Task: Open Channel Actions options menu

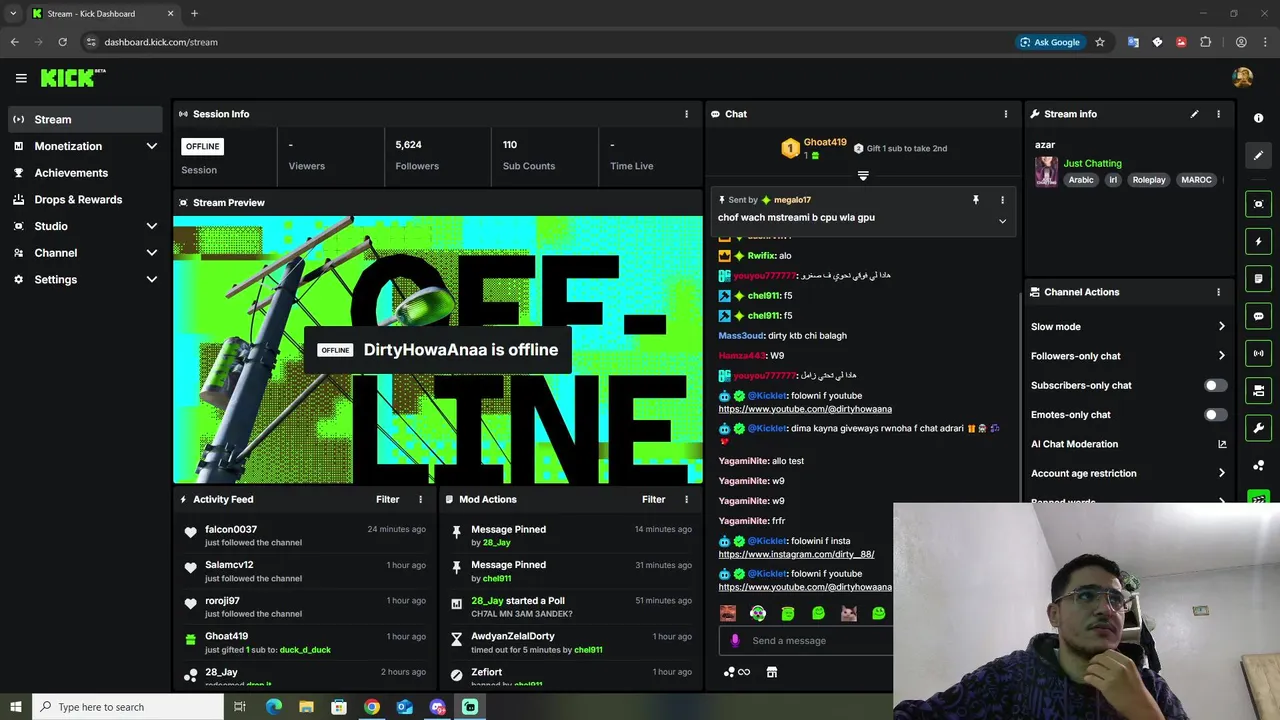Action: (x=1218, y=292)
